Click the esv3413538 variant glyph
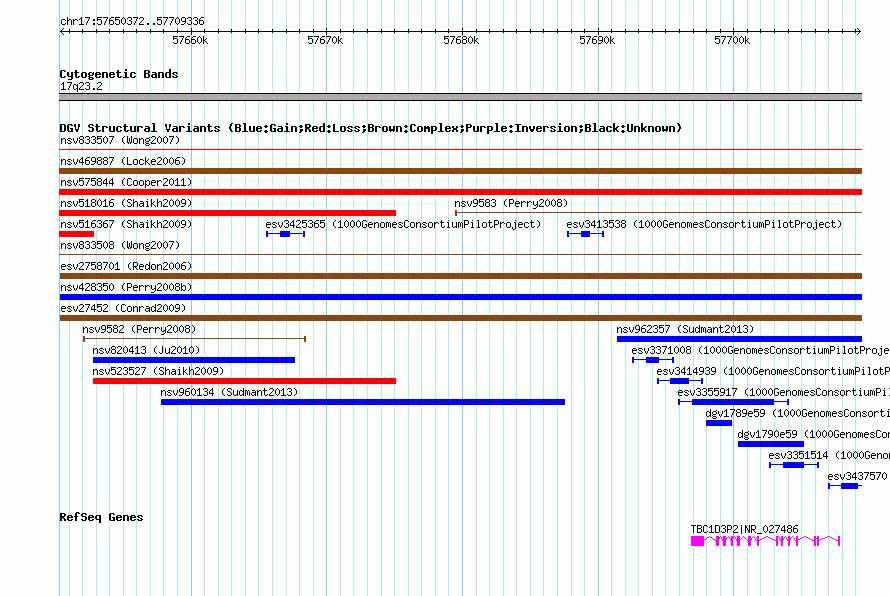Image resolution: width=890 pixels, height=596 pixels. (585, 234)
